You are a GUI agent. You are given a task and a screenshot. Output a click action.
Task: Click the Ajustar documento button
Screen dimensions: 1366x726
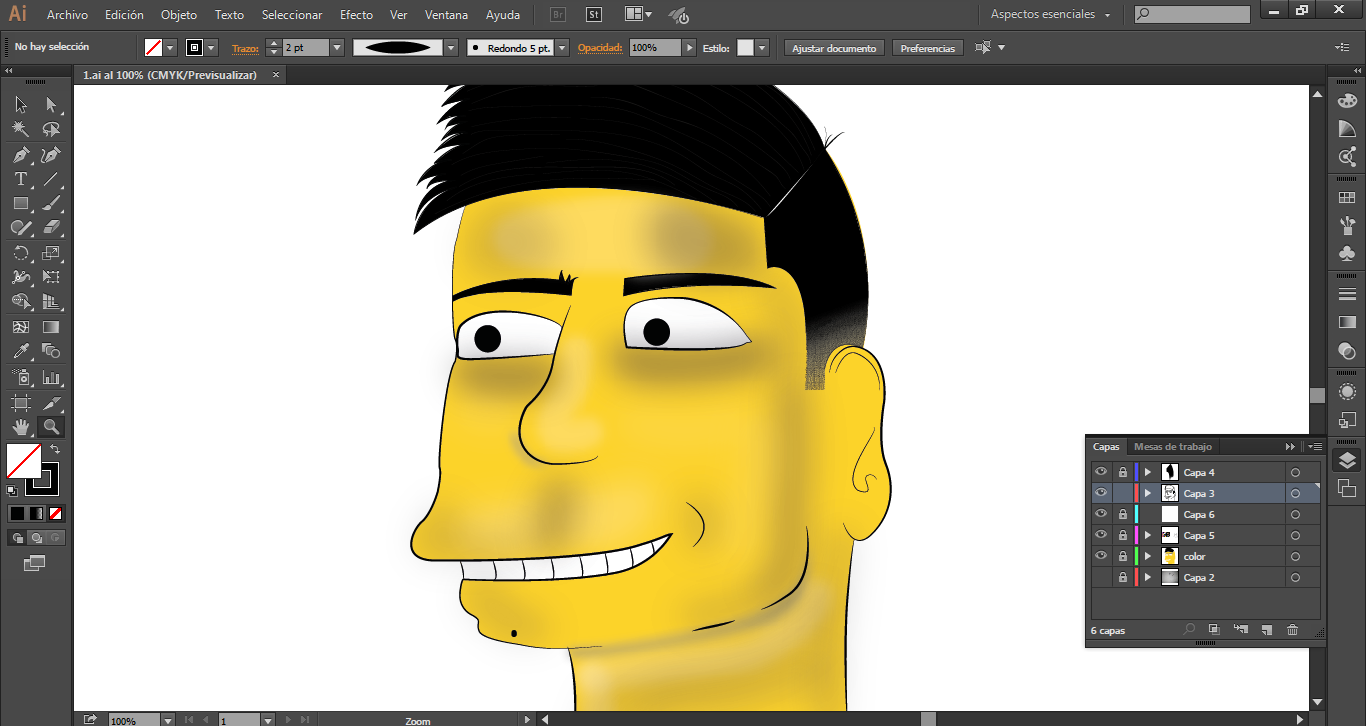(834, 48)
